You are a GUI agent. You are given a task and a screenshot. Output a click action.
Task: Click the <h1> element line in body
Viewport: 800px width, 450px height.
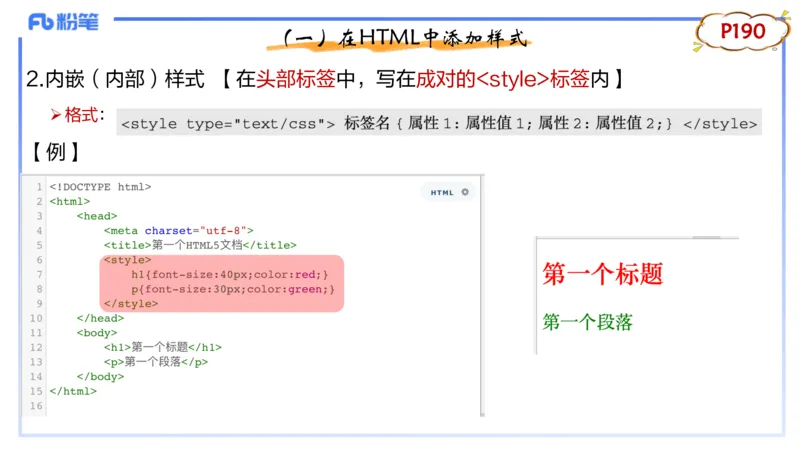(162, 347)
